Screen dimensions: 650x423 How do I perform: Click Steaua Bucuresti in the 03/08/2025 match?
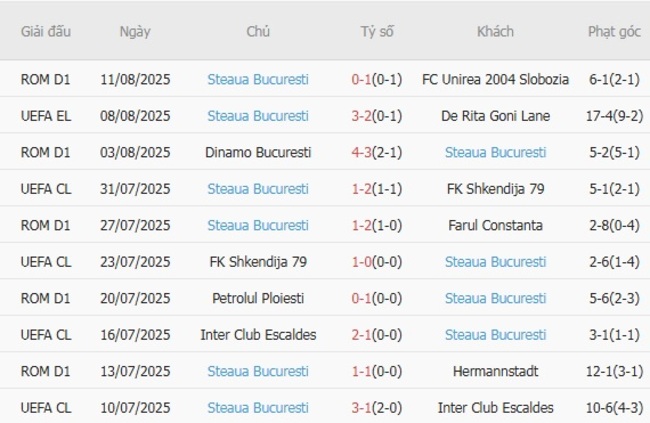495,152
